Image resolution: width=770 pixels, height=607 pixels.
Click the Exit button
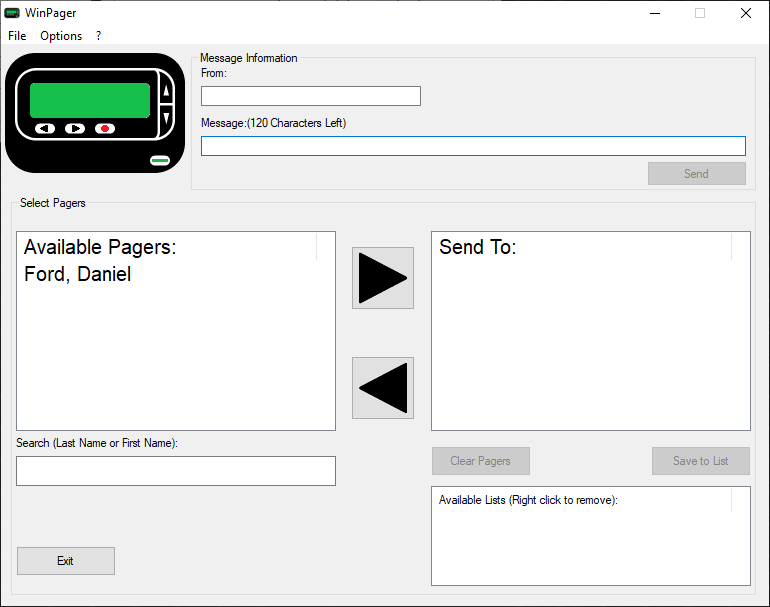tap(65, 561)
